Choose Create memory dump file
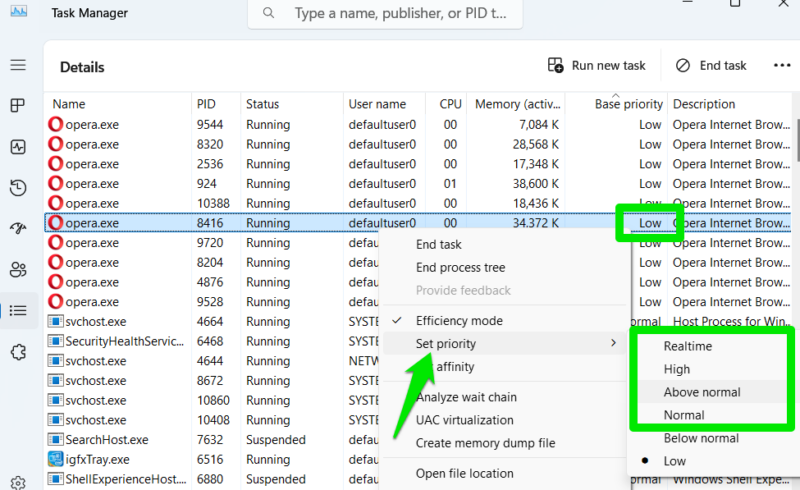 485,443
